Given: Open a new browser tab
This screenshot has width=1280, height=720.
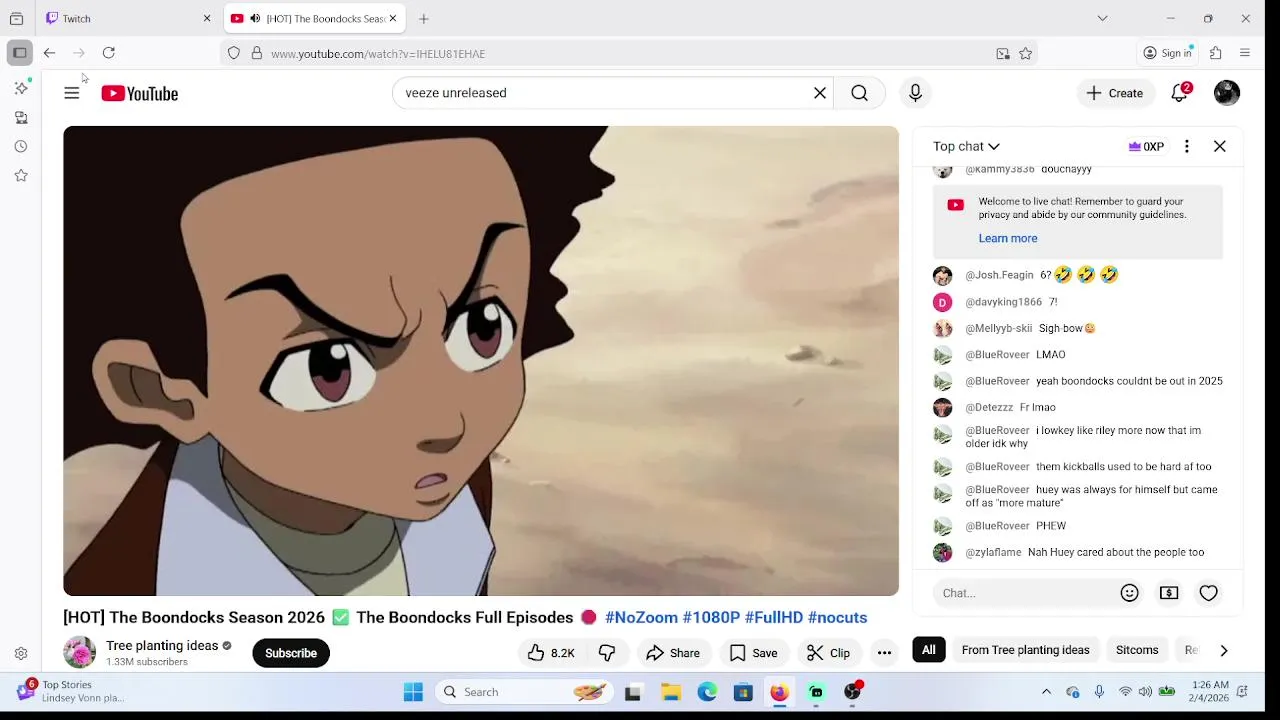Looking at the screenshot, I should (x=424, y=18).
